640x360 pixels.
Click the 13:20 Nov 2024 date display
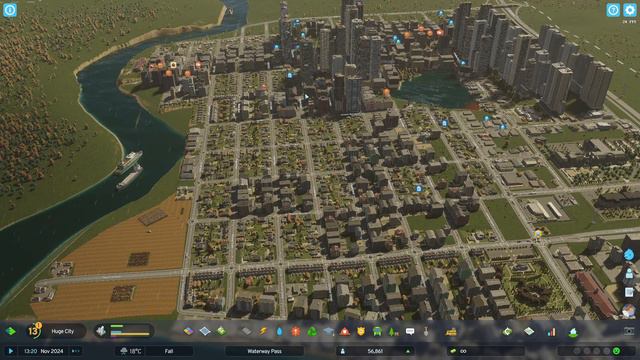[42, 351]
